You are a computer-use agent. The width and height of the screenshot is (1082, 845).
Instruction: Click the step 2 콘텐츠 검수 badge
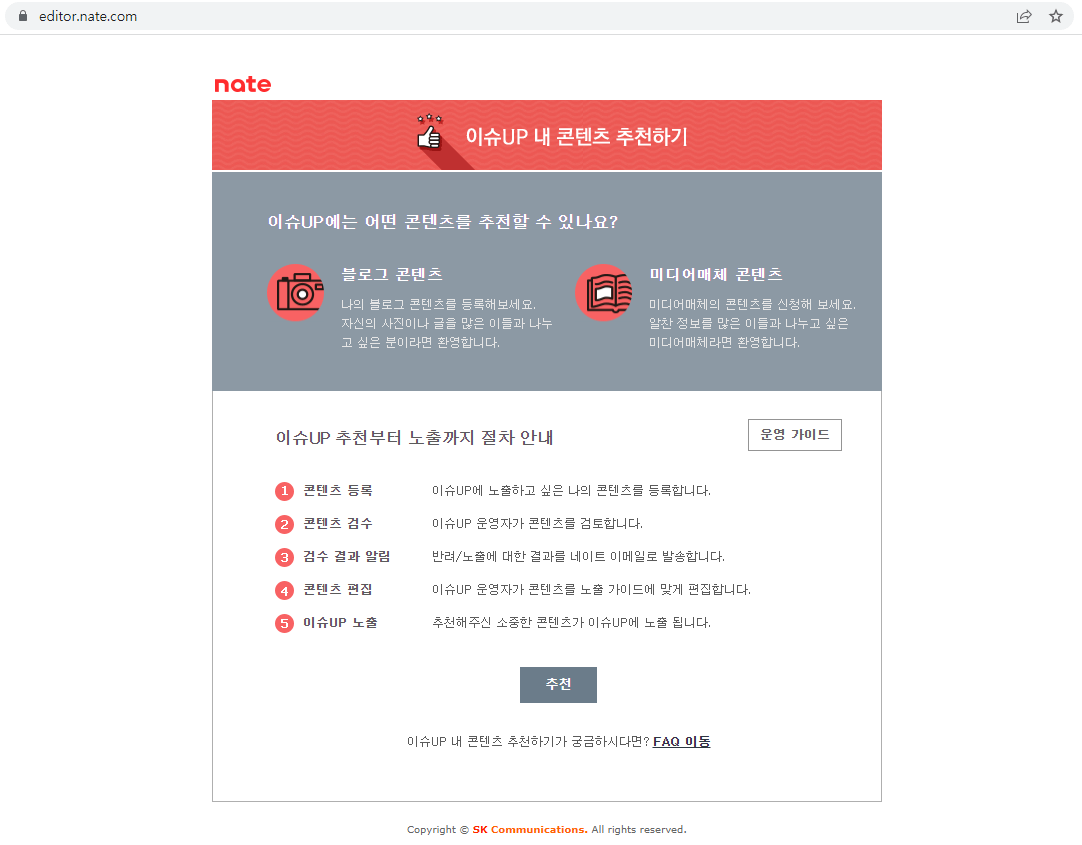pyautogui.click(x=283, y=524)
